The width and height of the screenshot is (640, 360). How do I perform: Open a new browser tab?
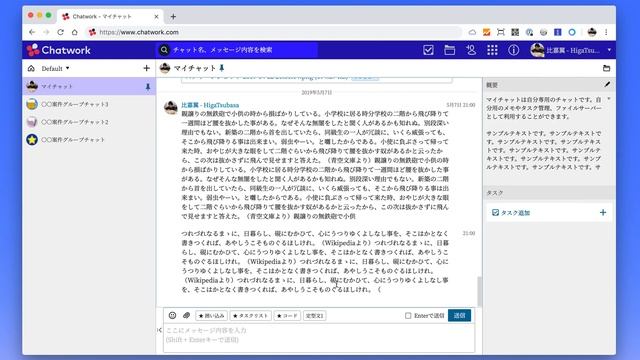click(x=173, y=17)
